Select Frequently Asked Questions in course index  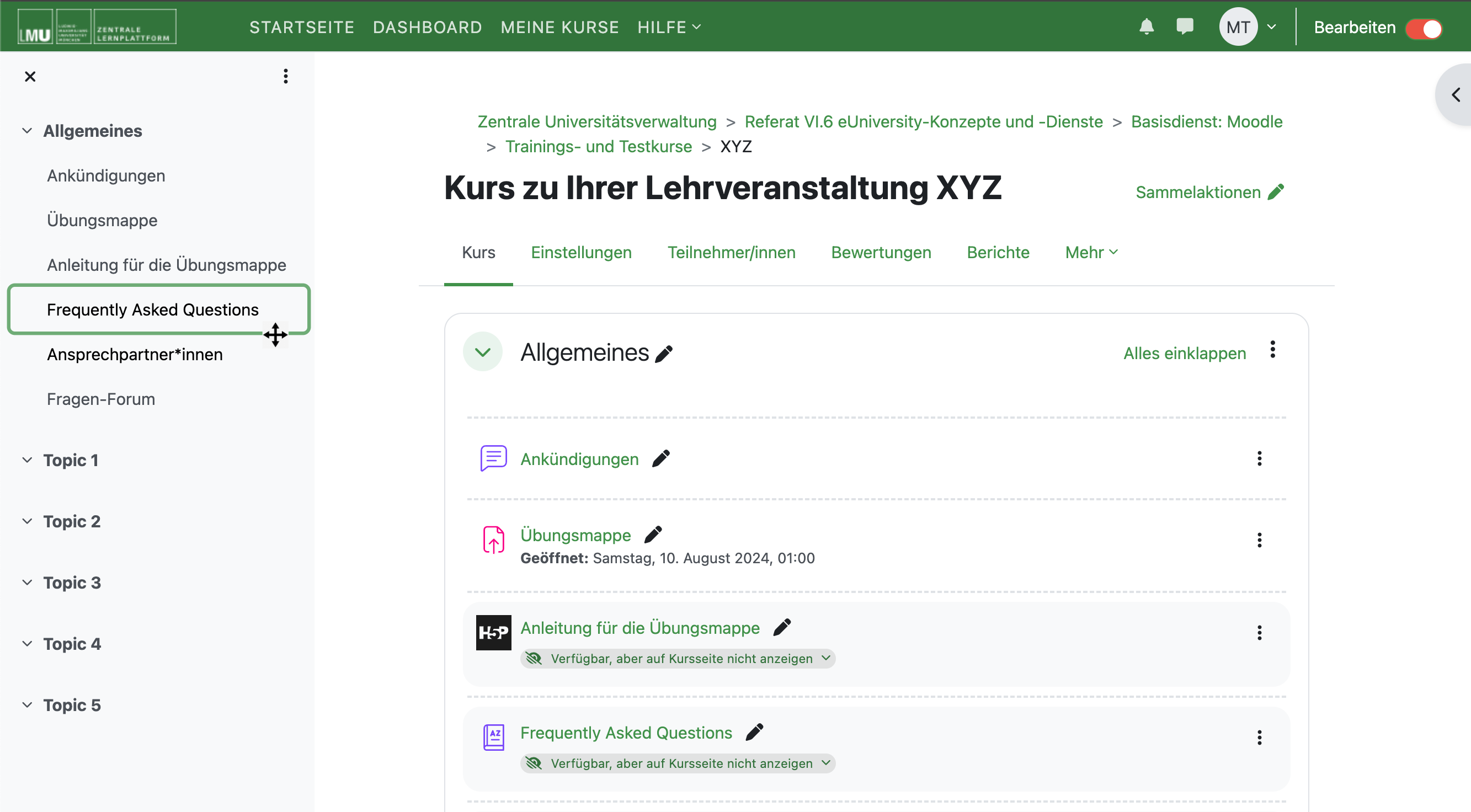tap(152, 309)
